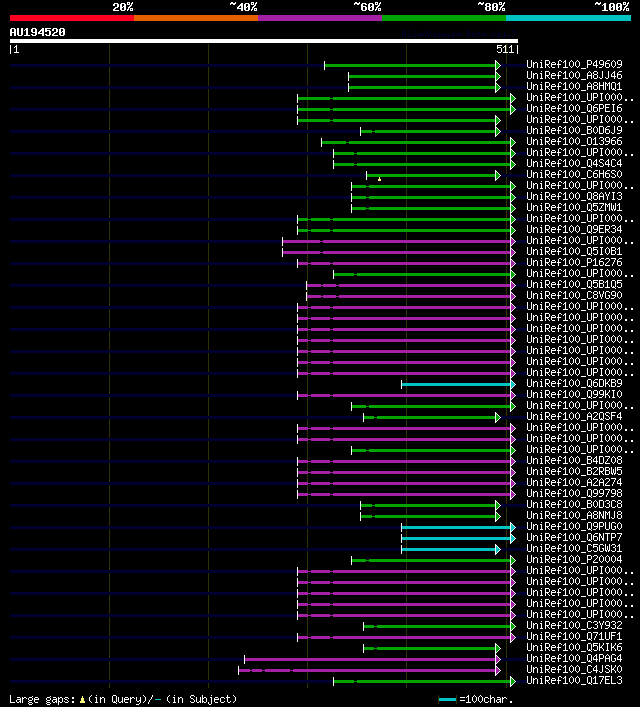Image resolution: width=640 pixels, height=707 pixels.
Task: Click the arrowhead ending the A2QSF4 alignment
Action: tap(498, 418)
